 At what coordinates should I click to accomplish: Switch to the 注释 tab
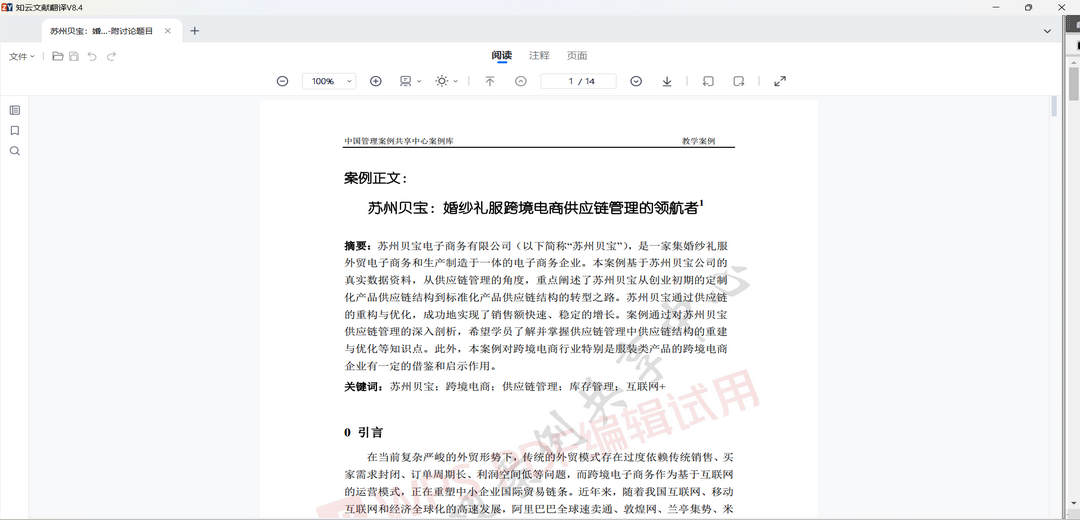pyautogui.click(x=539, y=56)
